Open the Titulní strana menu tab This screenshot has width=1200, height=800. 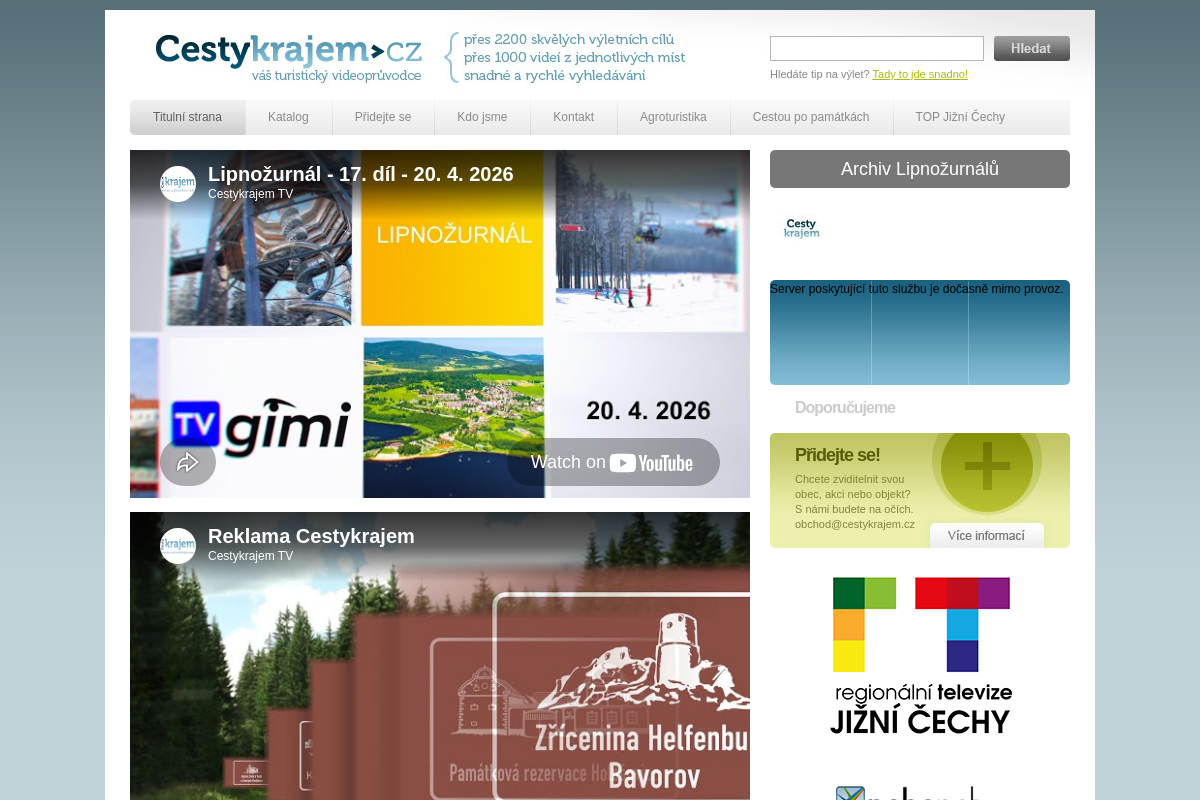click(187, 117)
